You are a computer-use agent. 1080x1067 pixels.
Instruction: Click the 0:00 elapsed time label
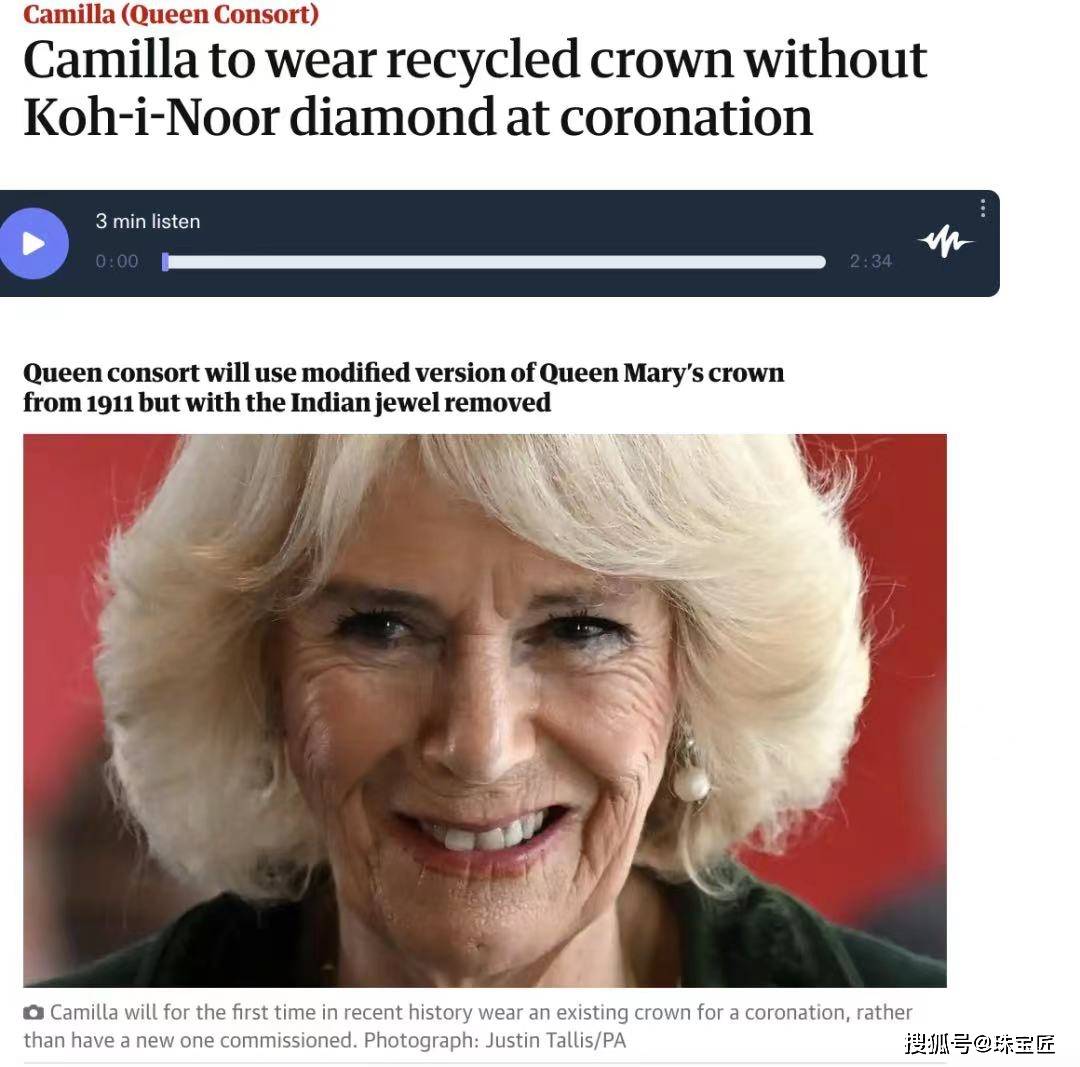pyautogui.click(x=117, y=261)
